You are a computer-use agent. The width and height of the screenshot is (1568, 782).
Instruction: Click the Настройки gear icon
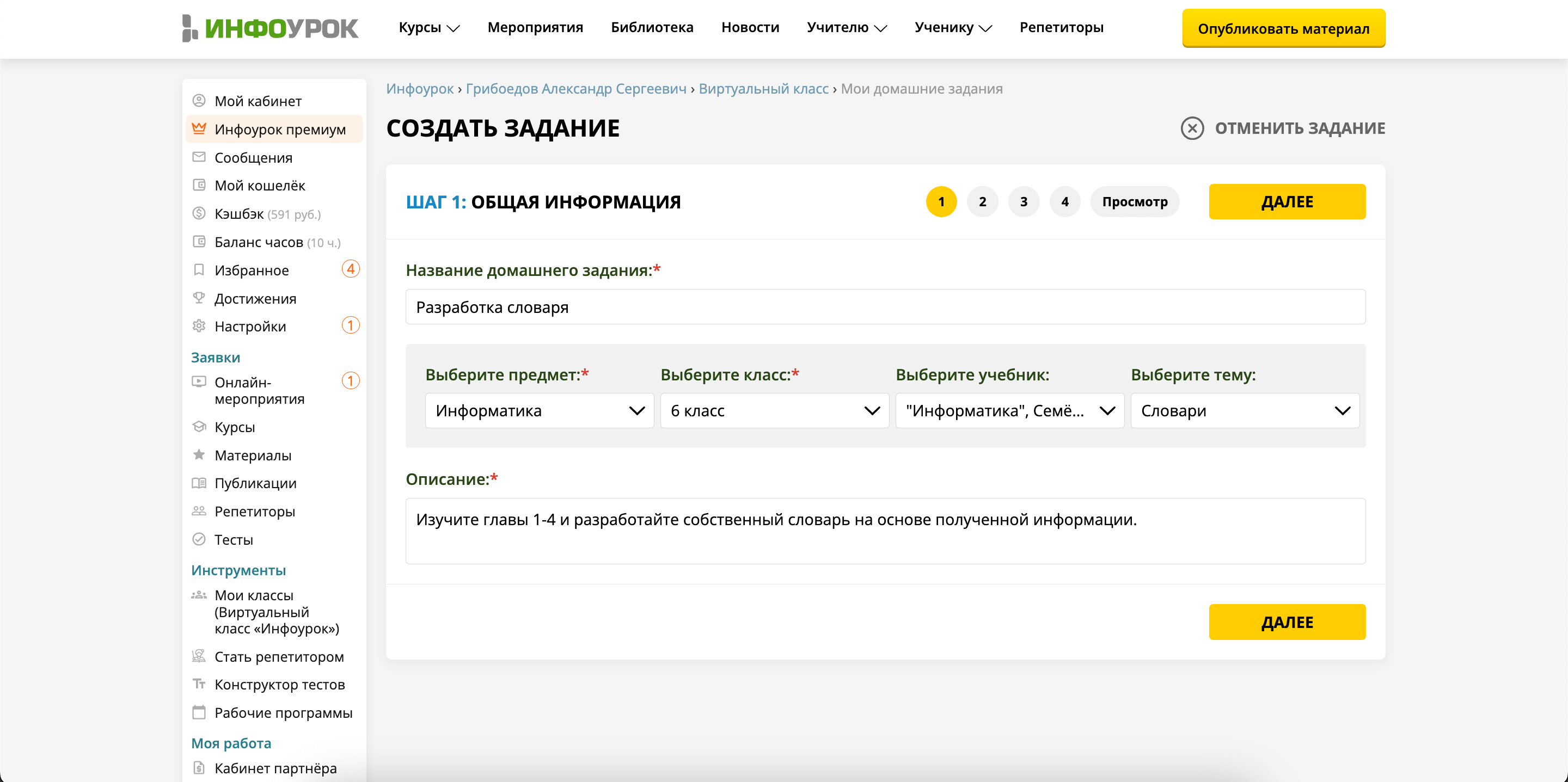click(199, 326)
